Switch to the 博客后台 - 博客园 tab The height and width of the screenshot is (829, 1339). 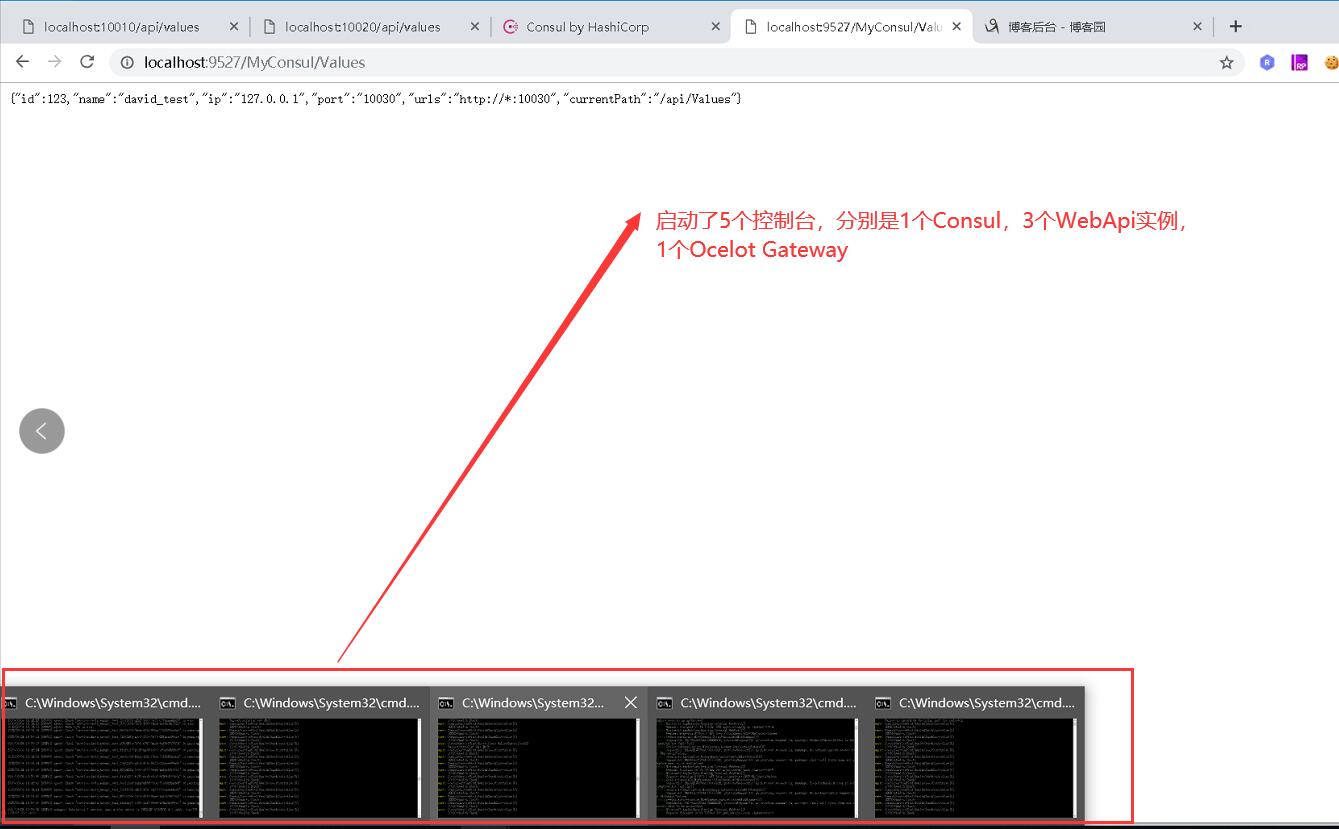pyautogui.click(x=1093, y=27)
